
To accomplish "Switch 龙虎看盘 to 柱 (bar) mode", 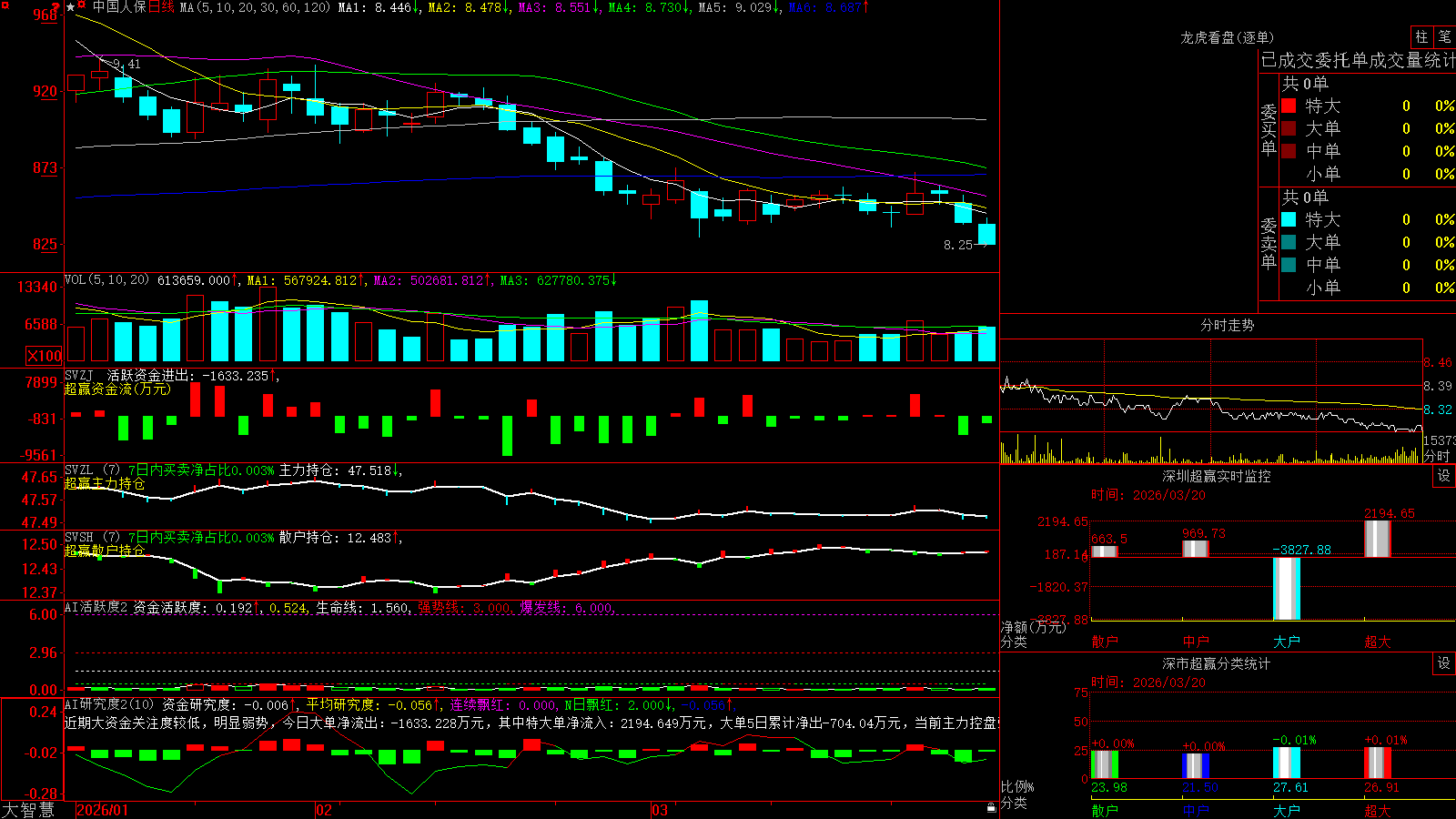I will (1421, 37).
